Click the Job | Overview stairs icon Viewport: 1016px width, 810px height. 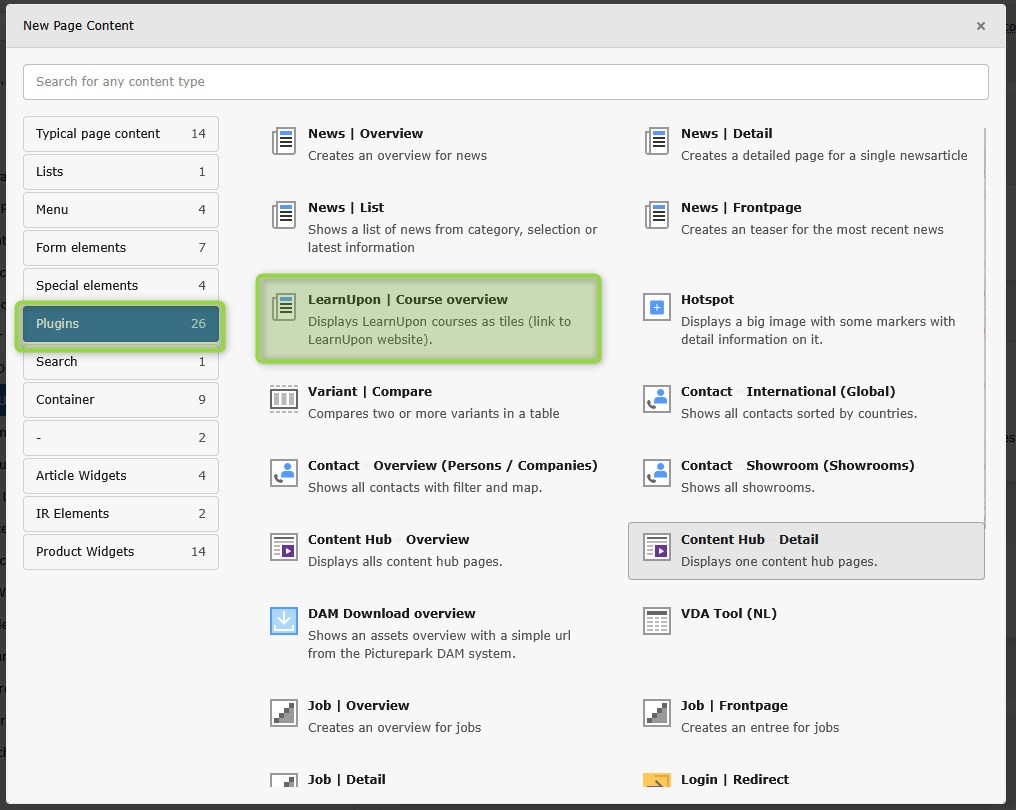(284, 713)
